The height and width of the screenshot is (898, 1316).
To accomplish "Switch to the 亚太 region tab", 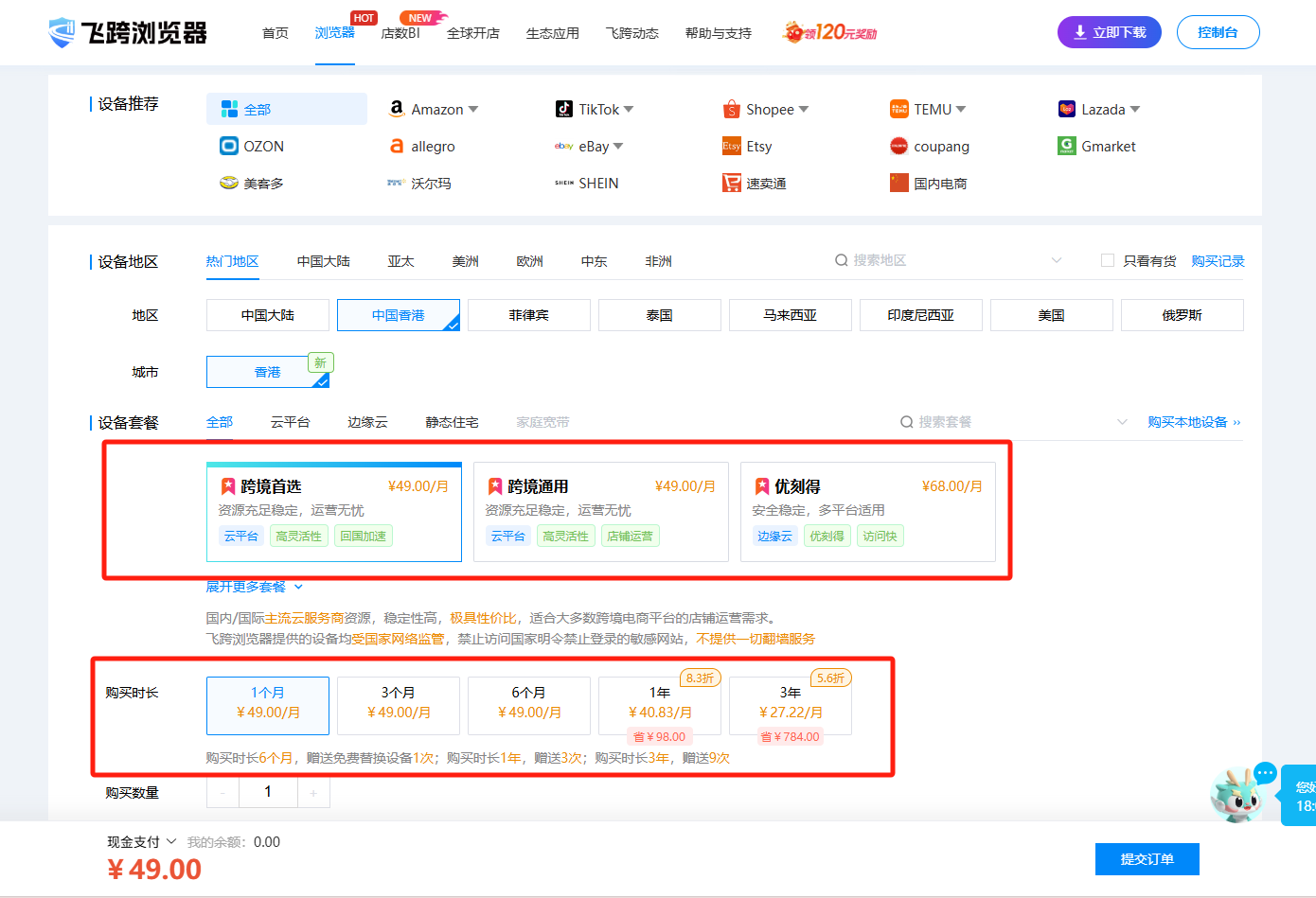I will tap(401, 261).
